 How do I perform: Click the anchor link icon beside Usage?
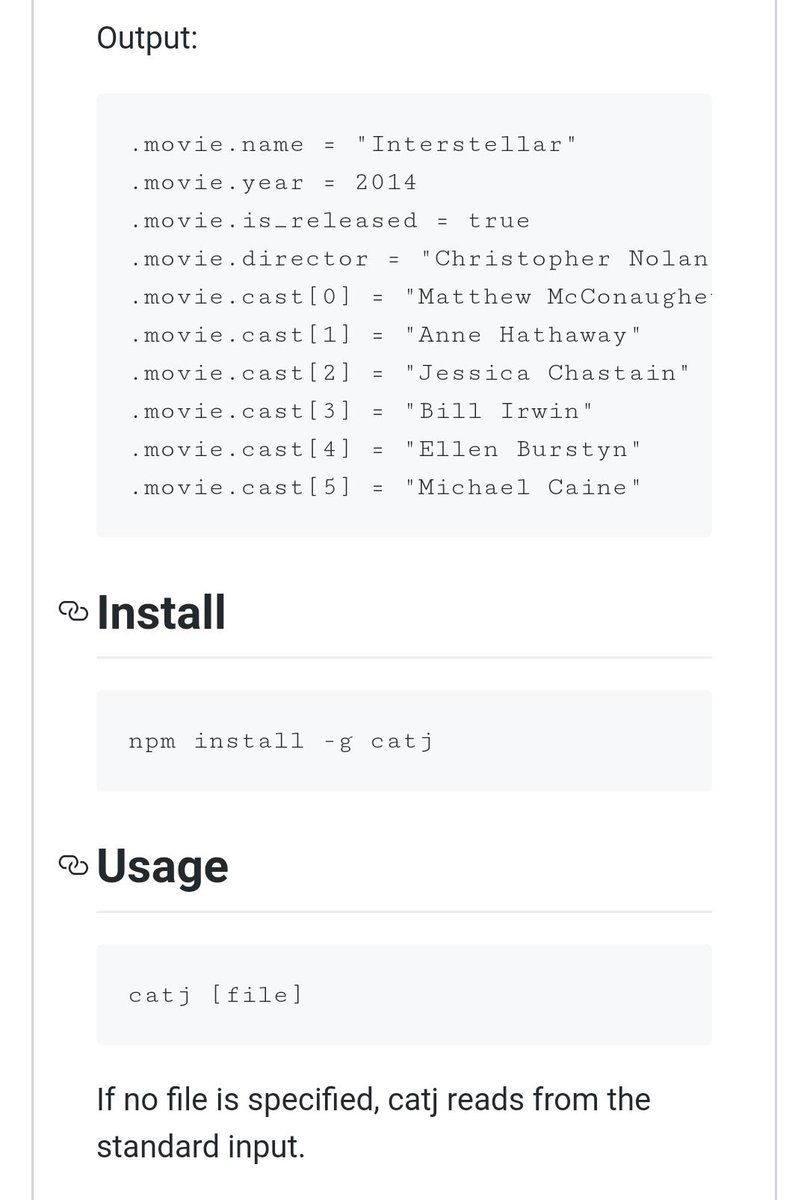click(74, 866)
